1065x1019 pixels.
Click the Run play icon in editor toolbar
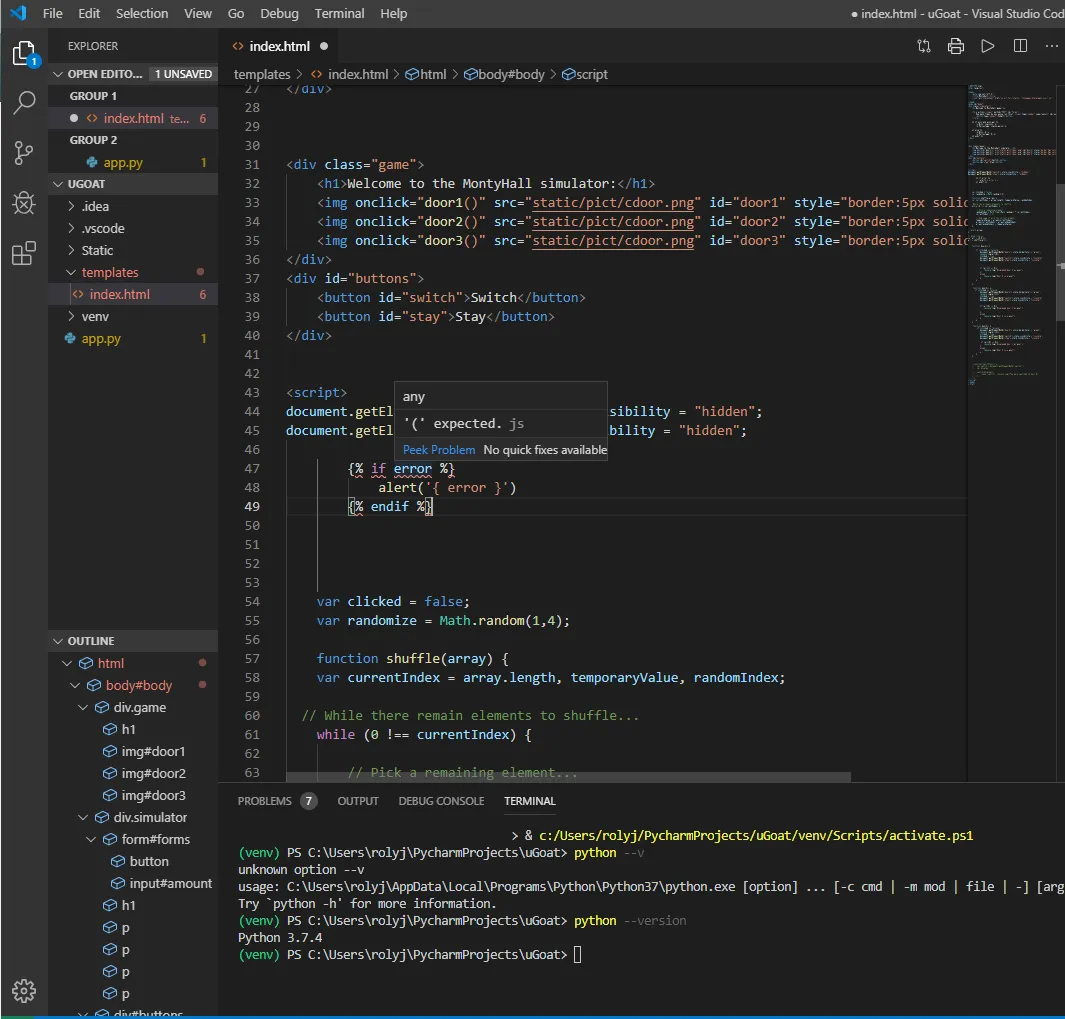pyautogui.click(x=987, y=46)
